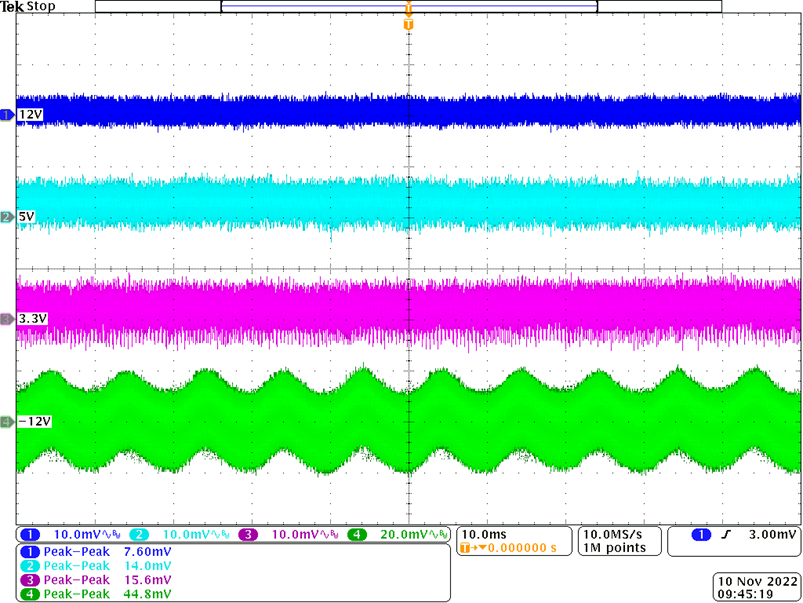Image resolution: width=803 pixels, height=603 pixels.
Task: Click the record view bar at top
Action: click(408, 6)
